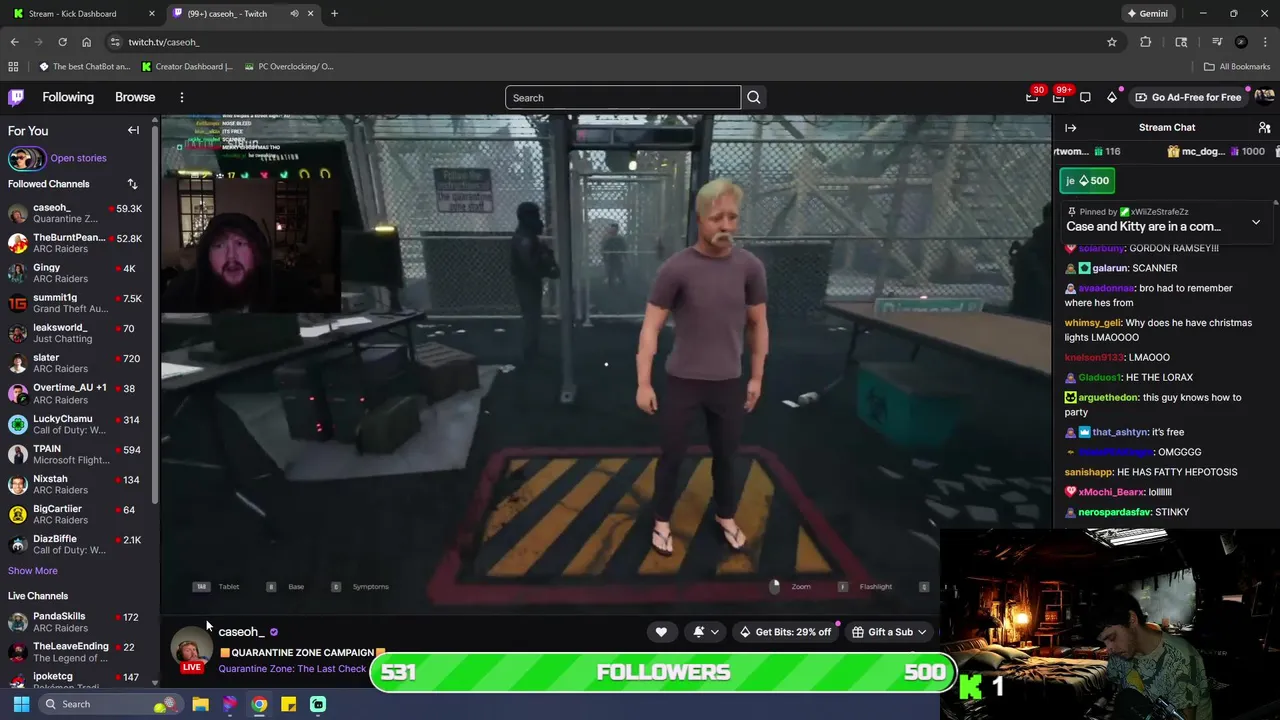Viewport: 1280px width, 720px height.
Task: Open File Explorer from the taskbar
Action: click(200, 704)
